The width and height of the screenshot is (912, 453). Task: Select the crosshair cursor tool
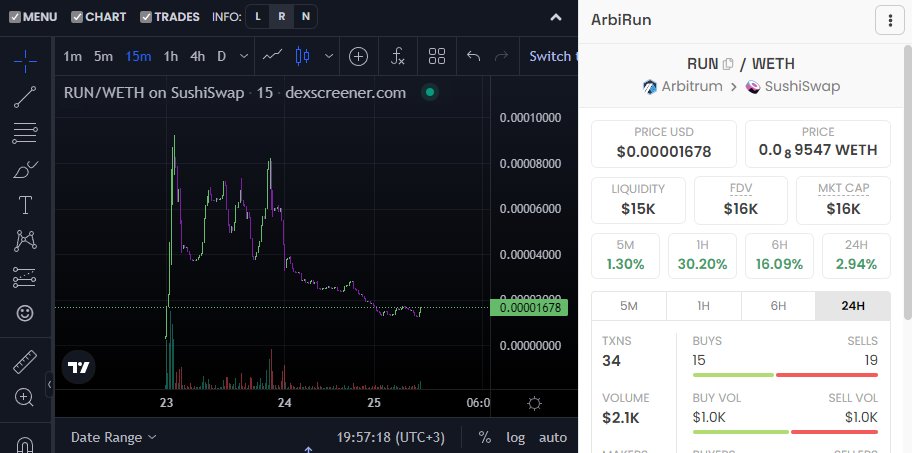pyautogui.click(x=25, y=61)
